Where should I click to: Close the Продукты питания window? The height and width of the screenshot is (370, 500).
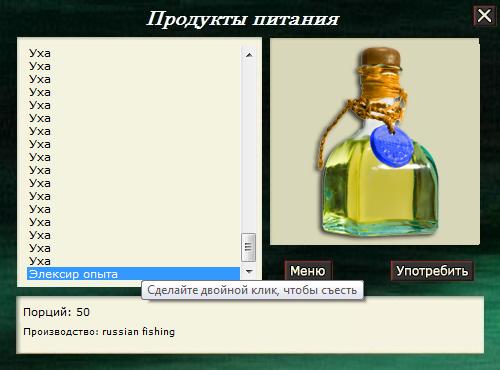pyautogui.click(x=484, y=16)
